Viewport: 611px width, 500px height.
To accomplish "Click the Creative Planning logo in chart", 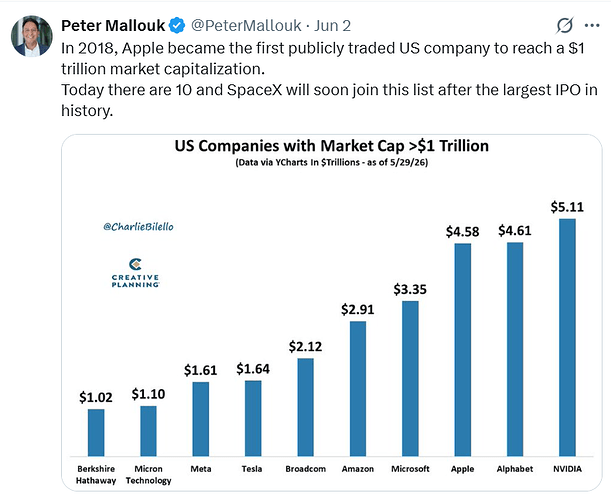I will pyautogui.click(x=135, y=273).
